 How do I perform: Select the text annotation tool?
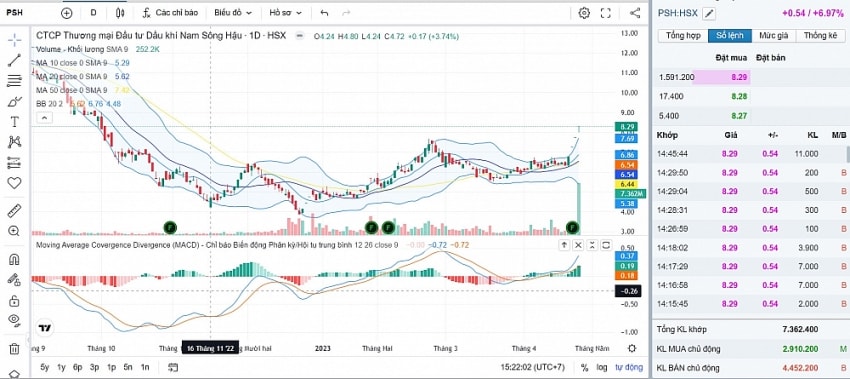pyautogui.click(x=15, y=122)
